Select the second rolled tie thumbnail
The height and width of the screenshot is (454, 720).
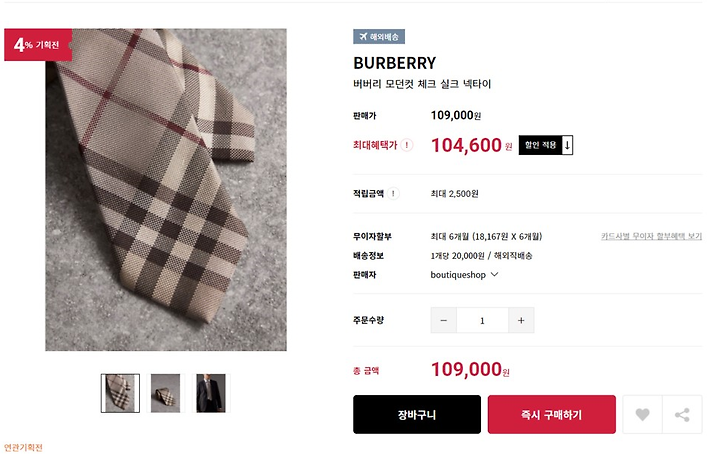tap(165, 393)
